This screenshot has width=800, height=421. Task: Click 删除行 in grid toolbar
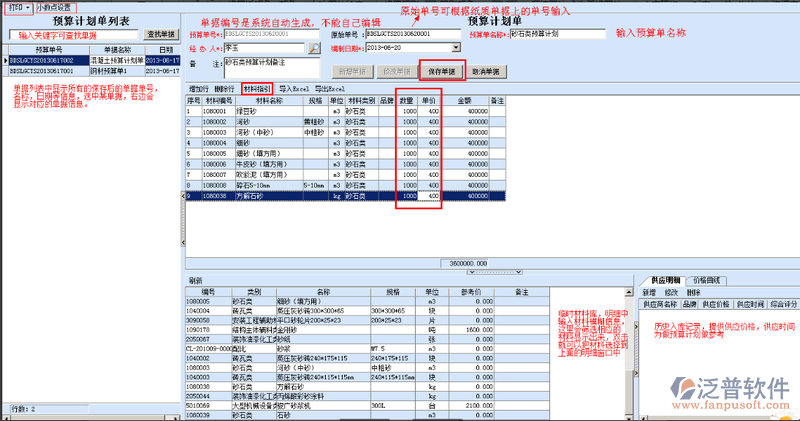coord(225,89)
